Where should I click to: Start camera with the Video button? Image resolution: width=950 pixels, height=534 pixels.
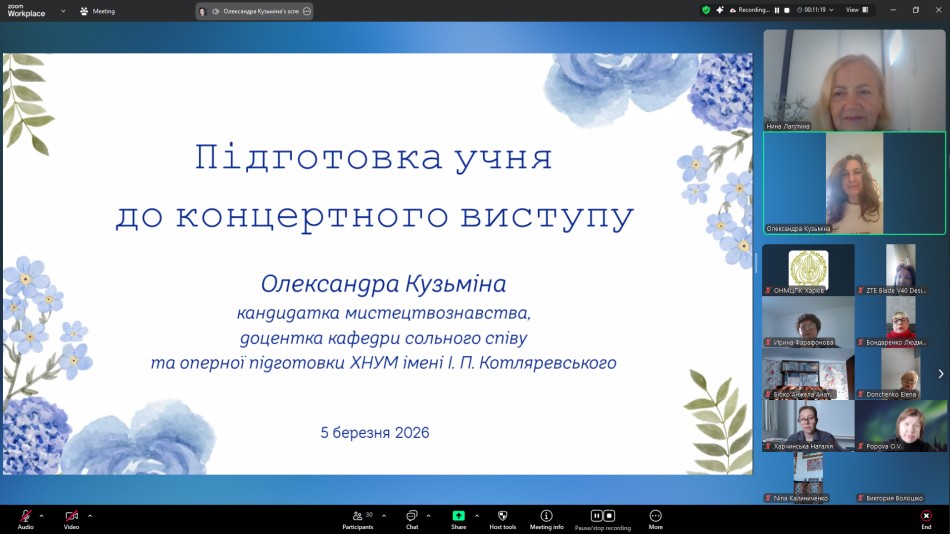71,517
